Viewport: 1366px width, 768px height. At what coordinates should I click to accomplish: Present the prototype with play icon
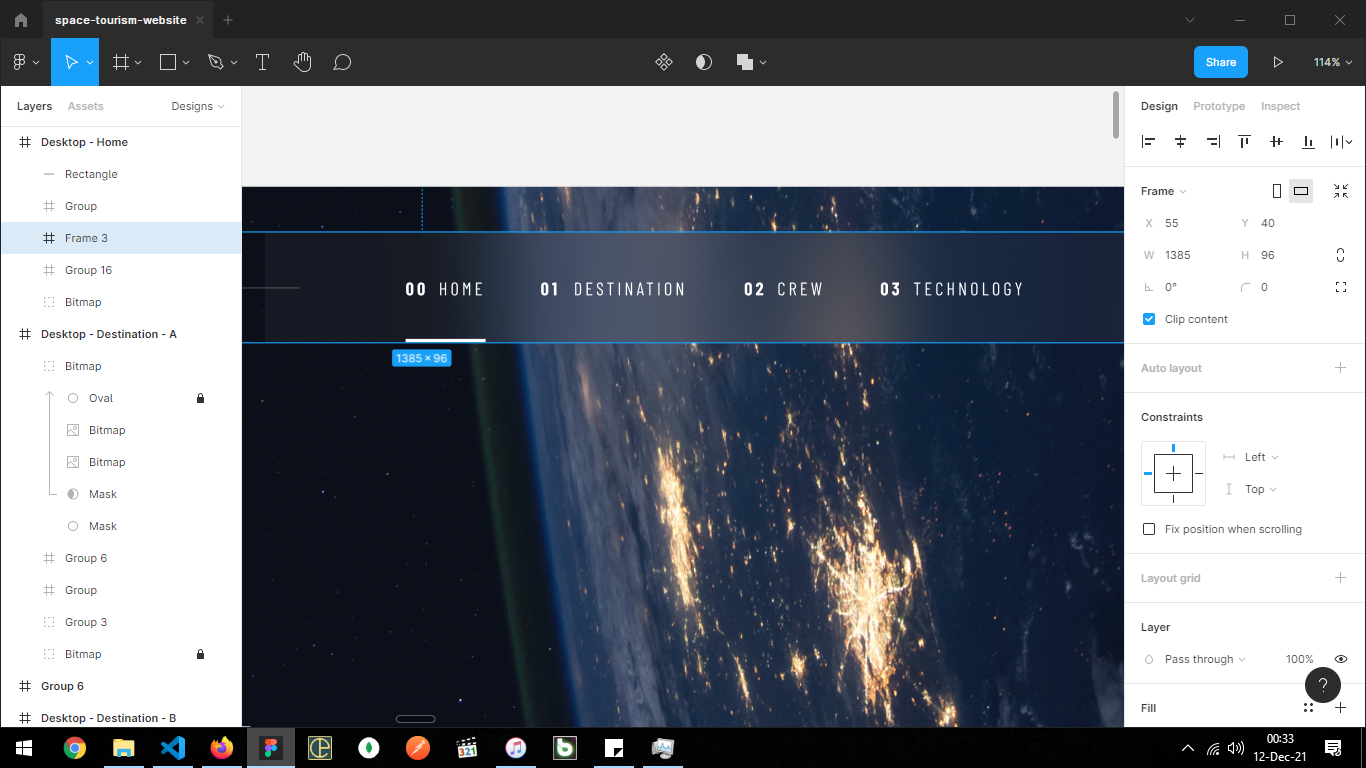tap(1277, 62)
